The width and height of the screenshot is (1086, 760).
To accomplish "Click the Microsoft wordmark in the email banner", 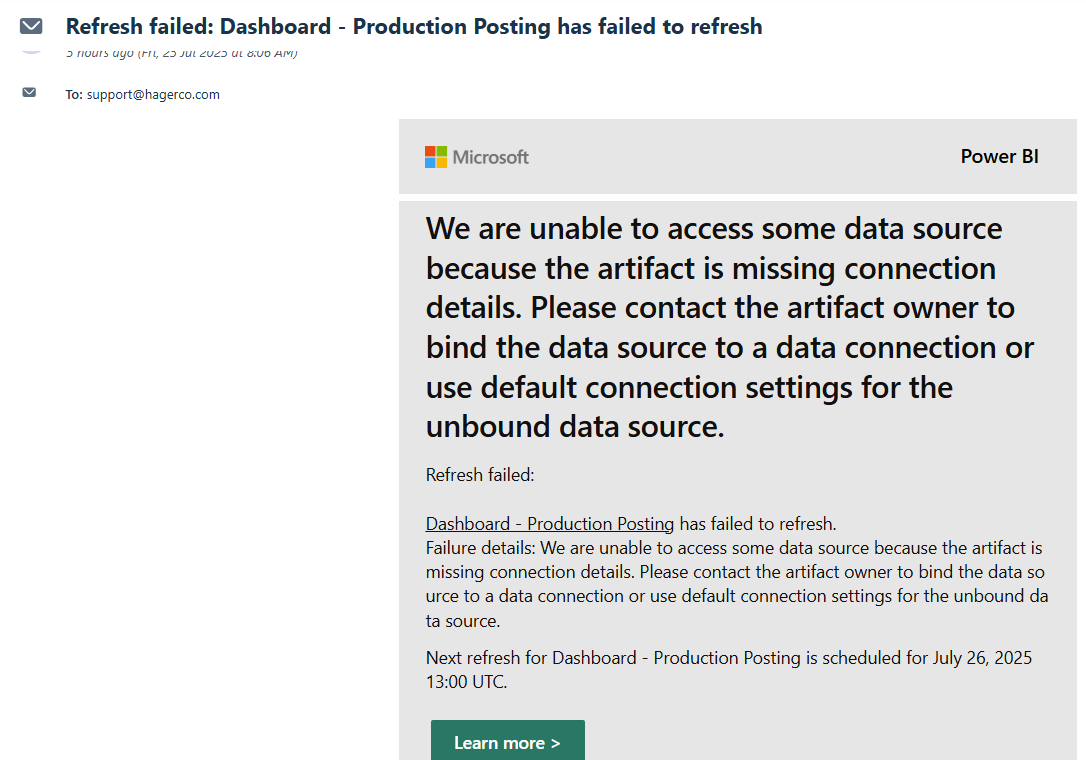I will [x=490, y=157].
